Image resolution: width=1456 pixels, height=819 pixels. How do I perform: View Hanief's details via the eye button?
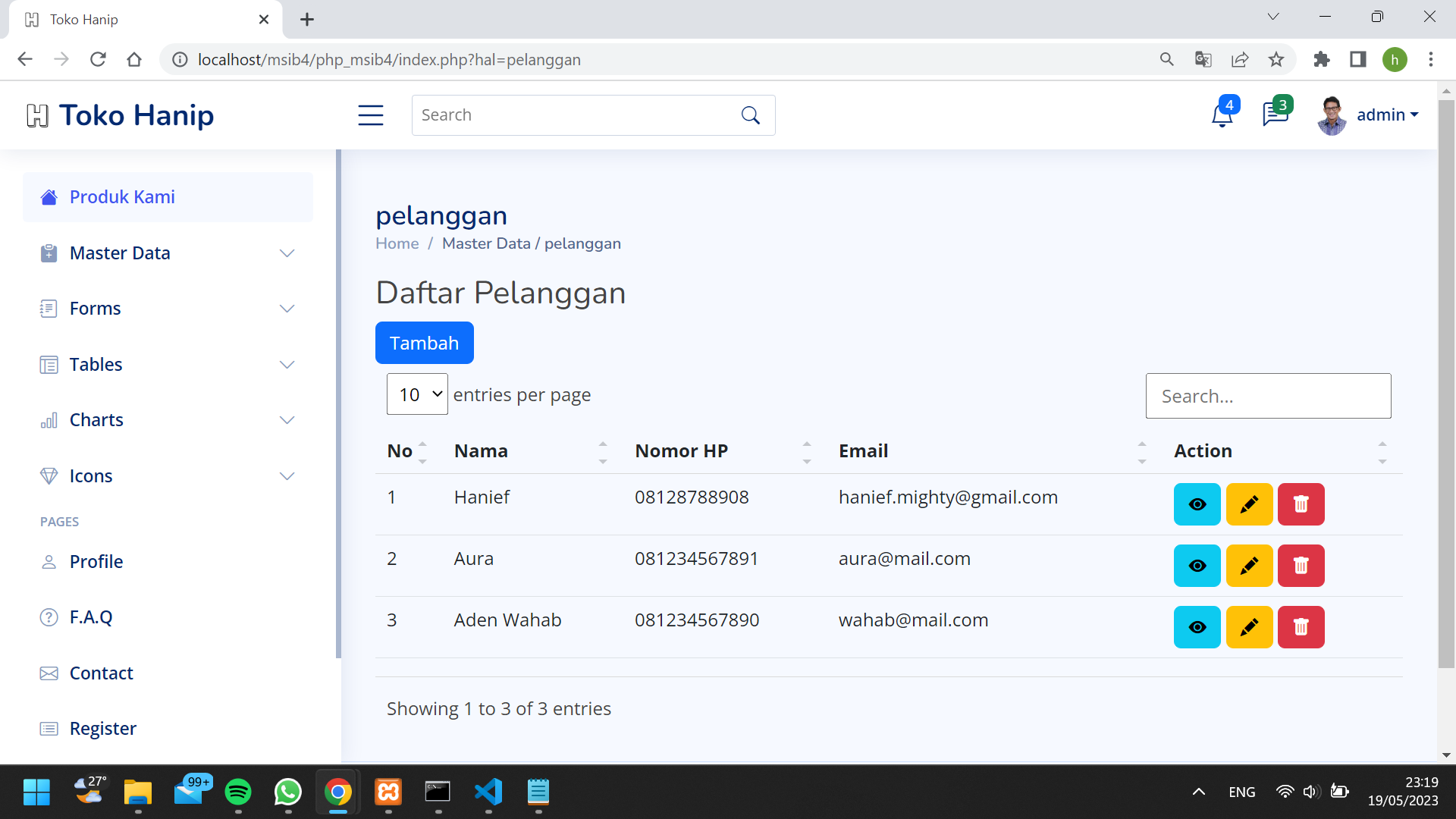point(1197,504)
